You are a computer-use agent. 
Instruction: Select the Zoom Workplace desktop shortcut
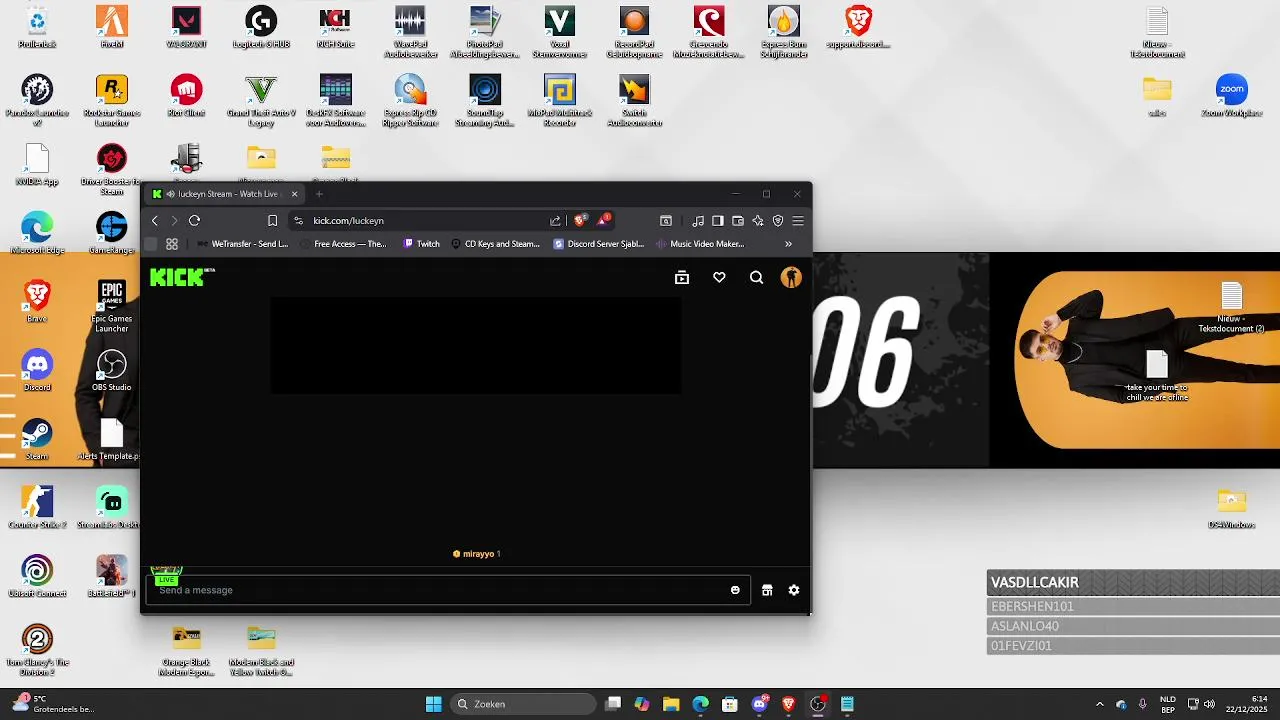(1232, 96)
